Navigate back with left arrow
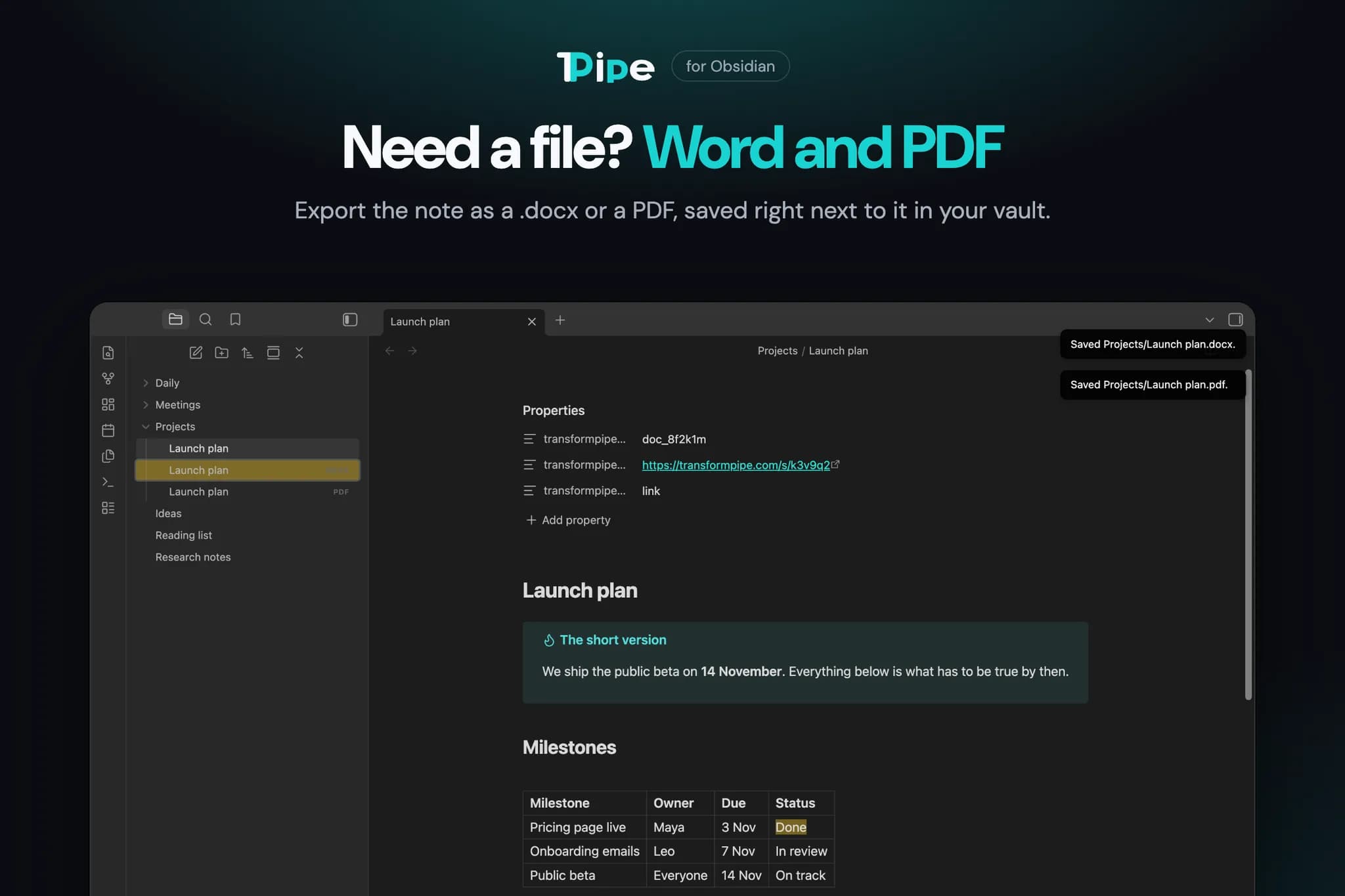The image size is (1345, 896). click(389, 351)
